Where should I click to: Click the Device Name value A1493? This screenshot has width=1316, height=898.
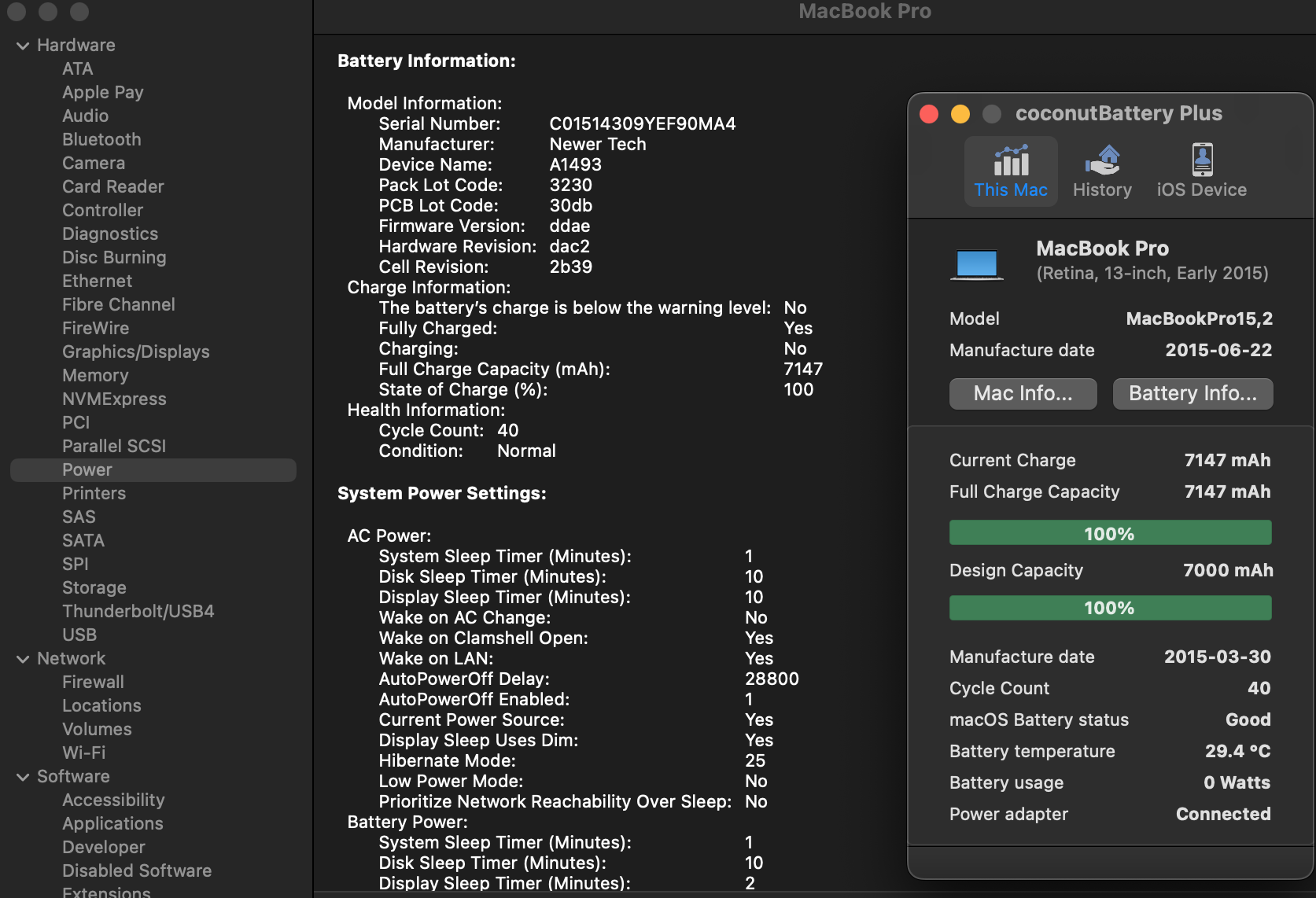(576, 165)
